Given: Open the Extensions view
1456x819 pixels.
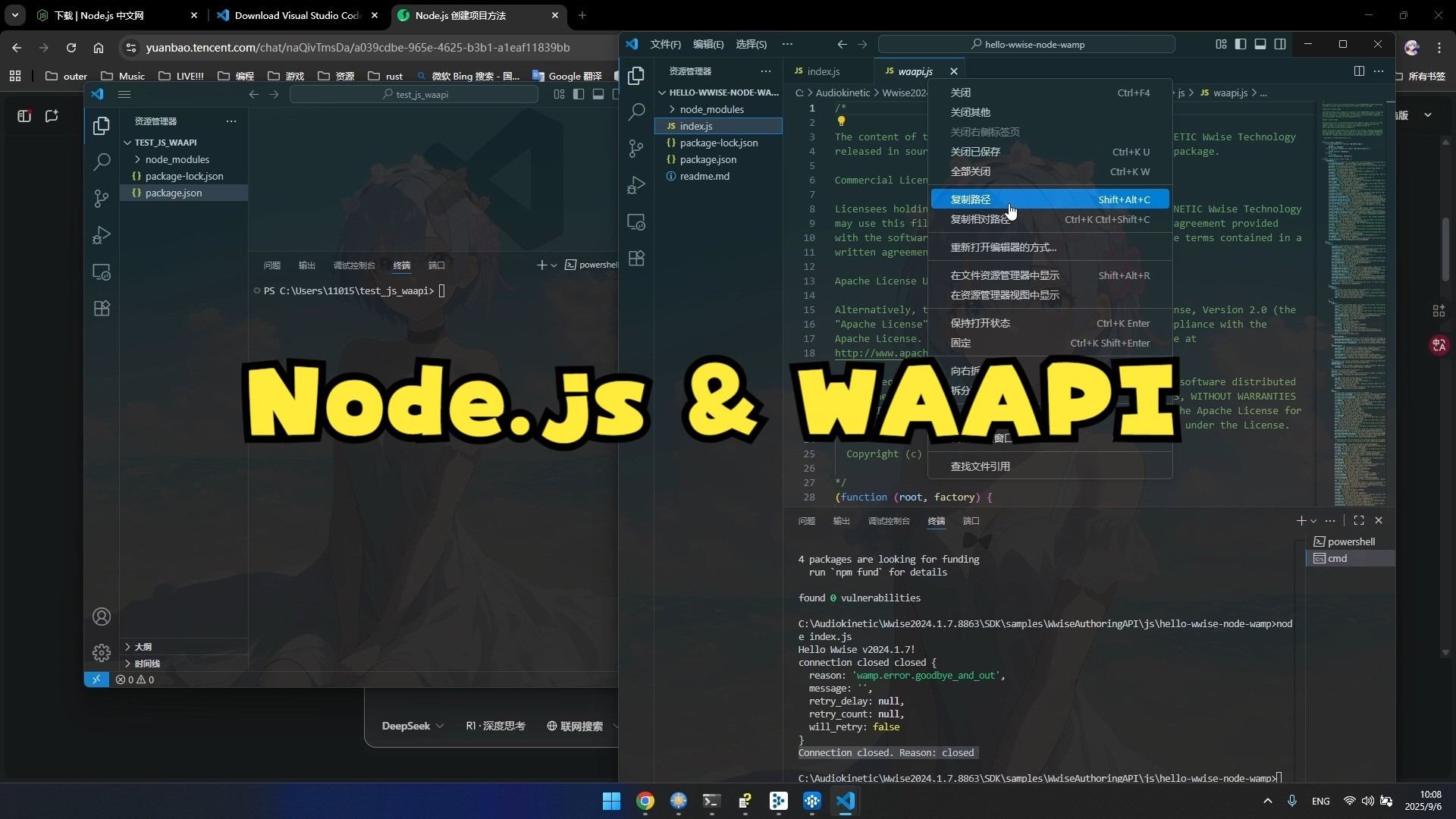Looking at the screenshot, I should (x=637, y=258).
